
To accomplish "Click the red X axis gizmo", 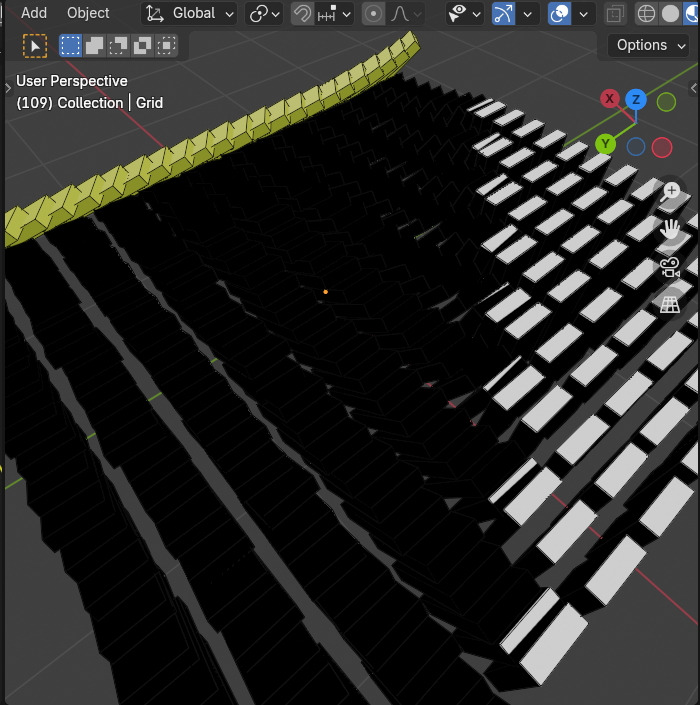I will (610, 98).
